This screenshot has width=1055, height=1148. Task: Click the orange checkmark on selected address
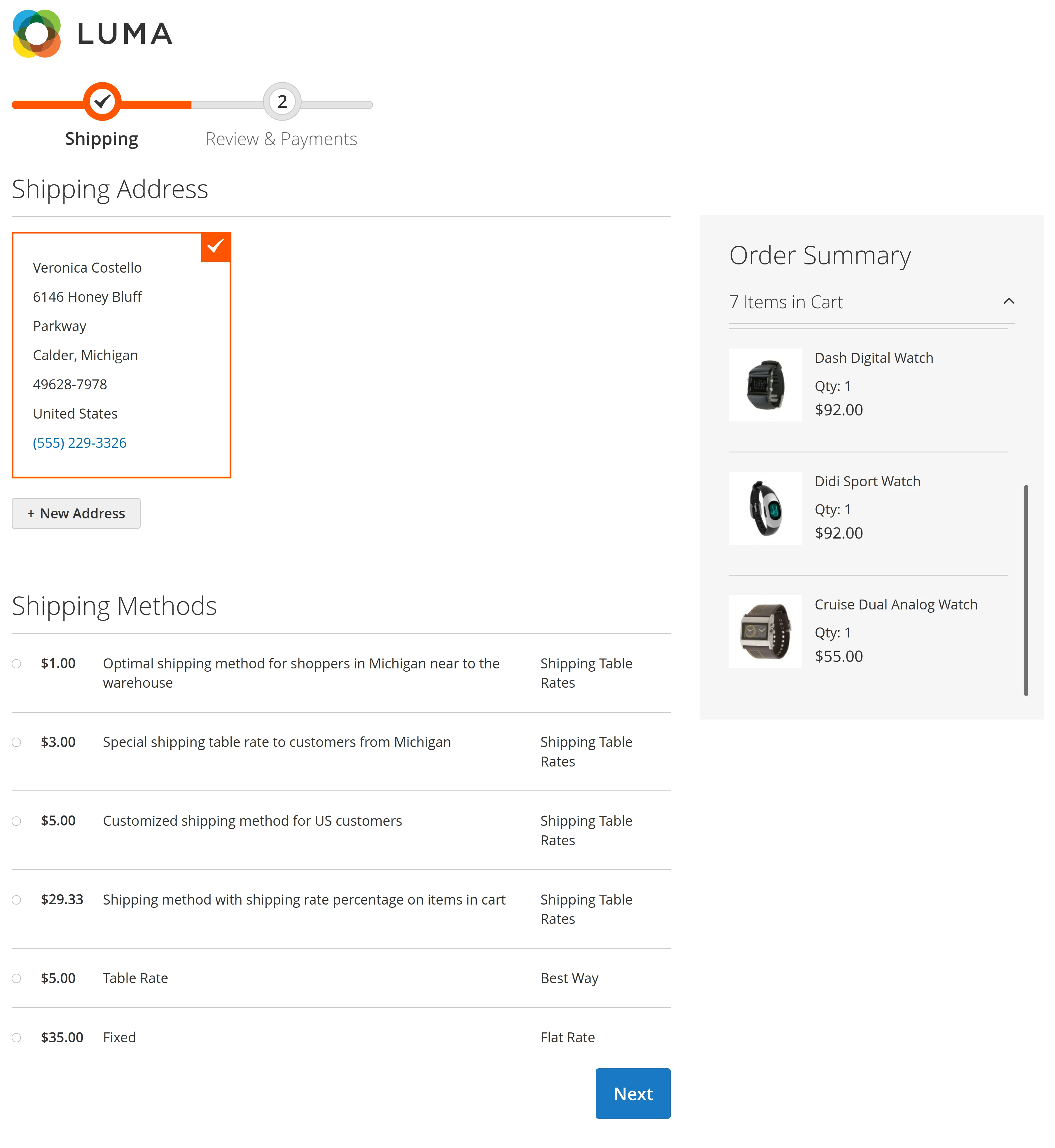[x=215, y=246]
